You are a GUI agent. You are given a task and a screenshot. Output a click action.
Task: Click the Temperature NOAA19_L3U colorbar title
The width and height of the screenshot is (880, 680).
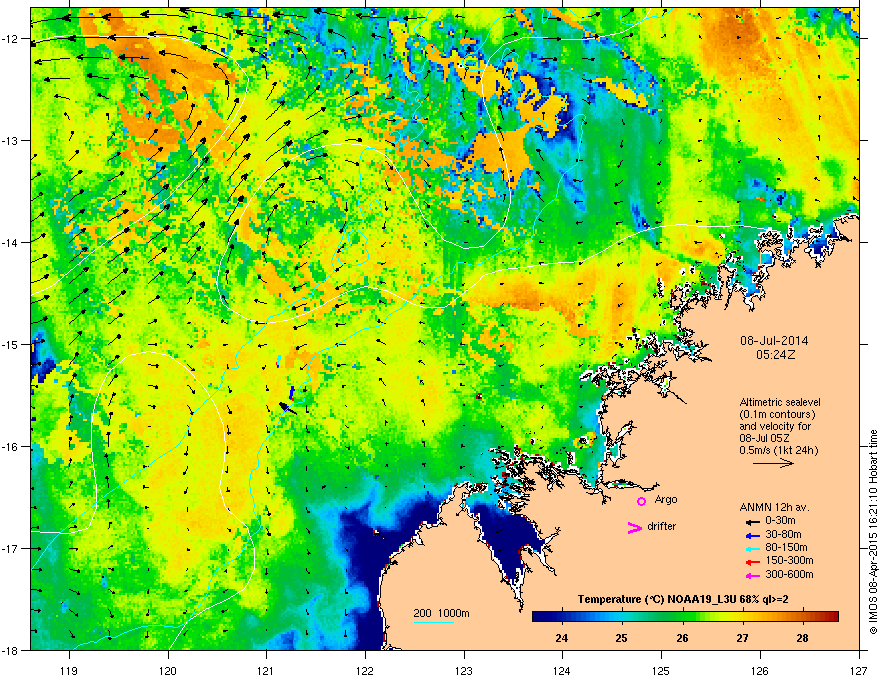[x=683, y=600]
